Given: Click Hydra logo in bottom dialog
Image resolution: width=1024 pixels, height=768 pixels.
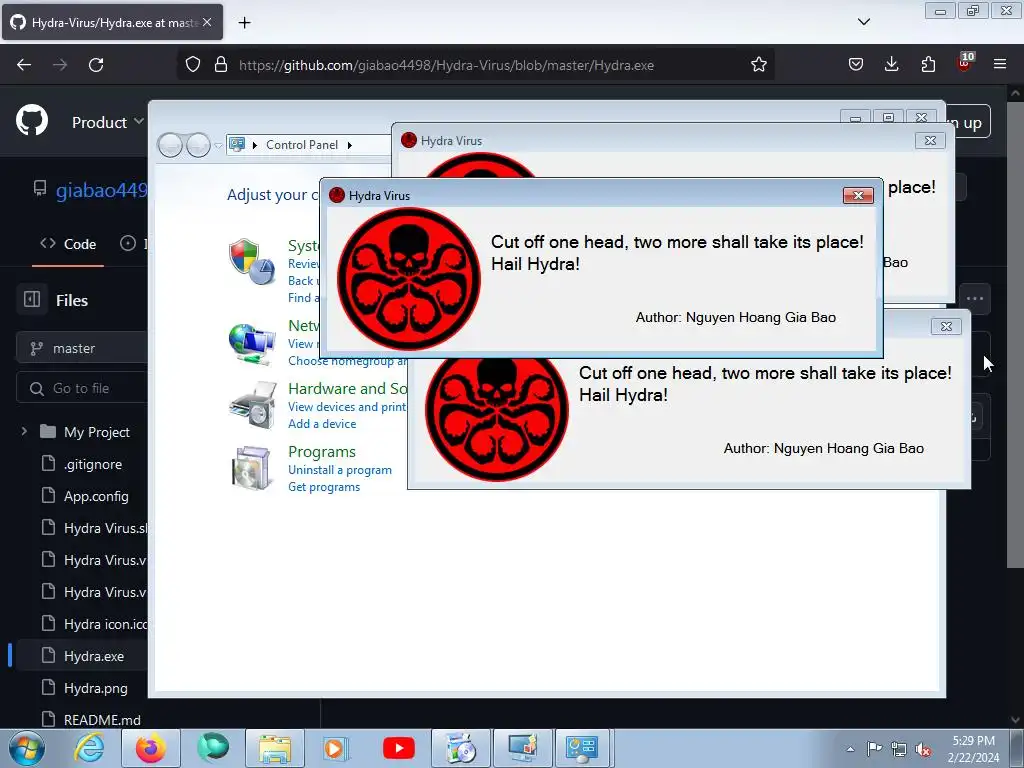Looking at the screenshot, I should (496, 418).
